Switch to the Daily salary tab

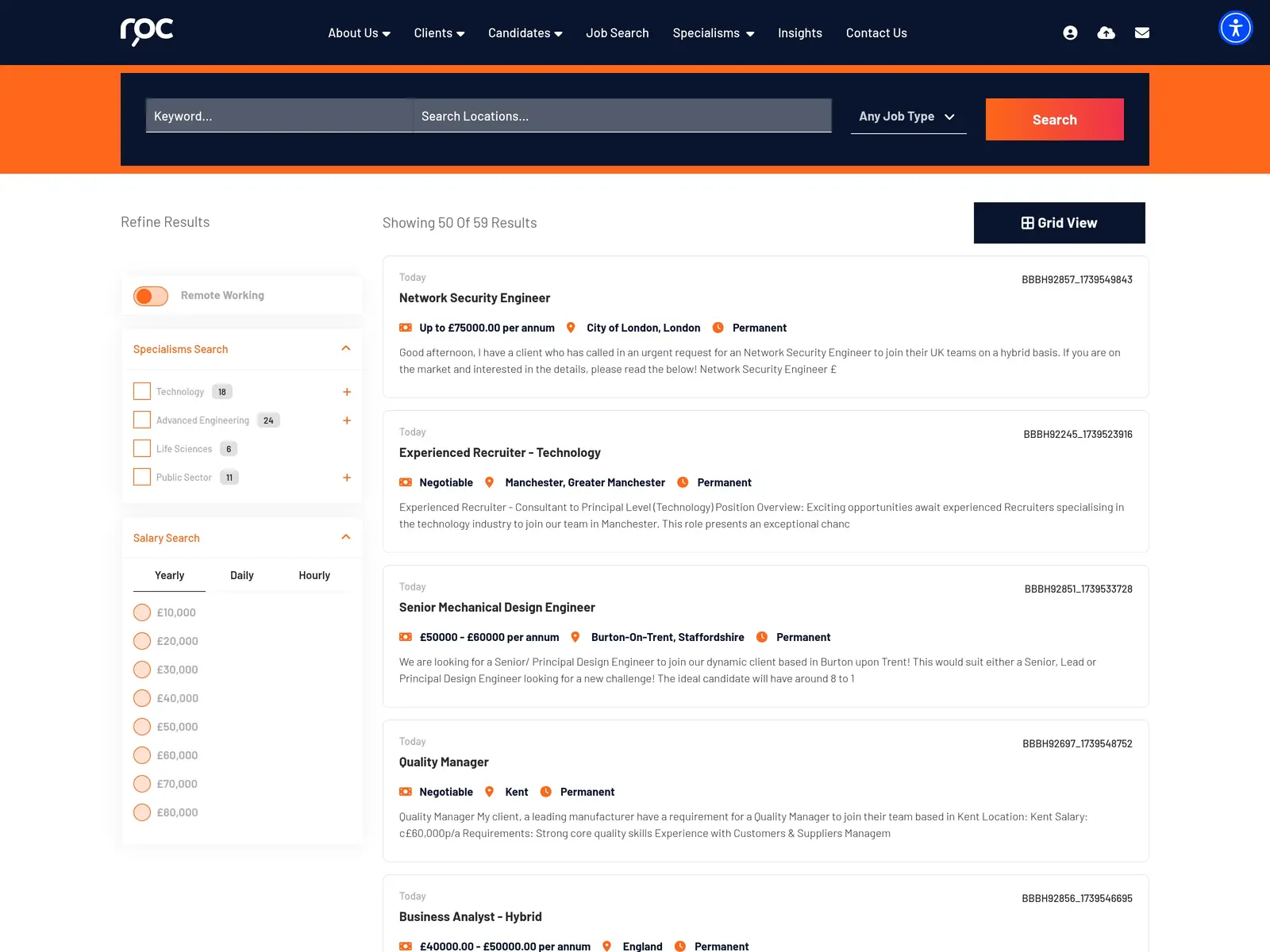(242, 575)
